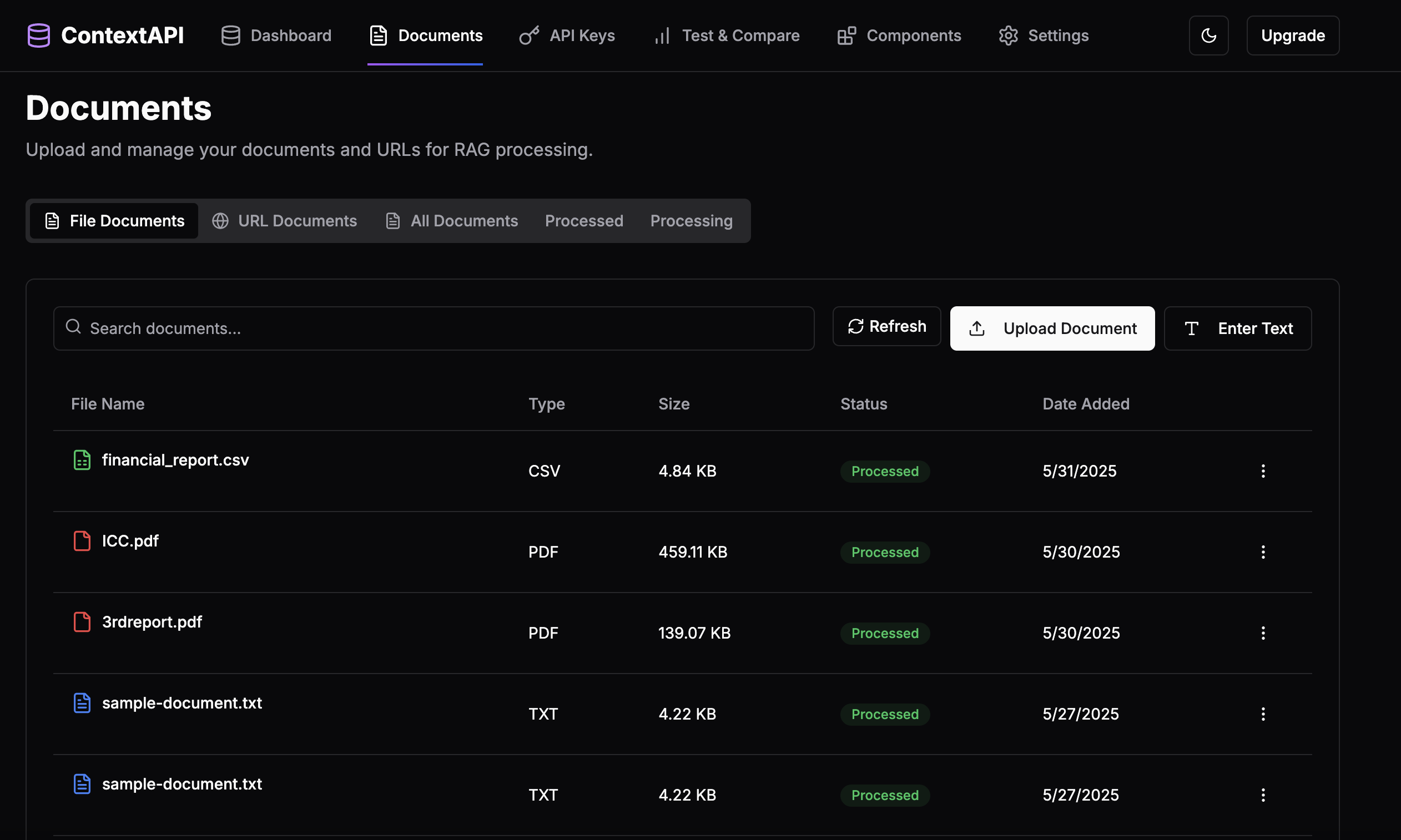The height and width of the screenshot is (840, 1401).
Task: Activate the URL Documents filter
Action: (285, 221)
